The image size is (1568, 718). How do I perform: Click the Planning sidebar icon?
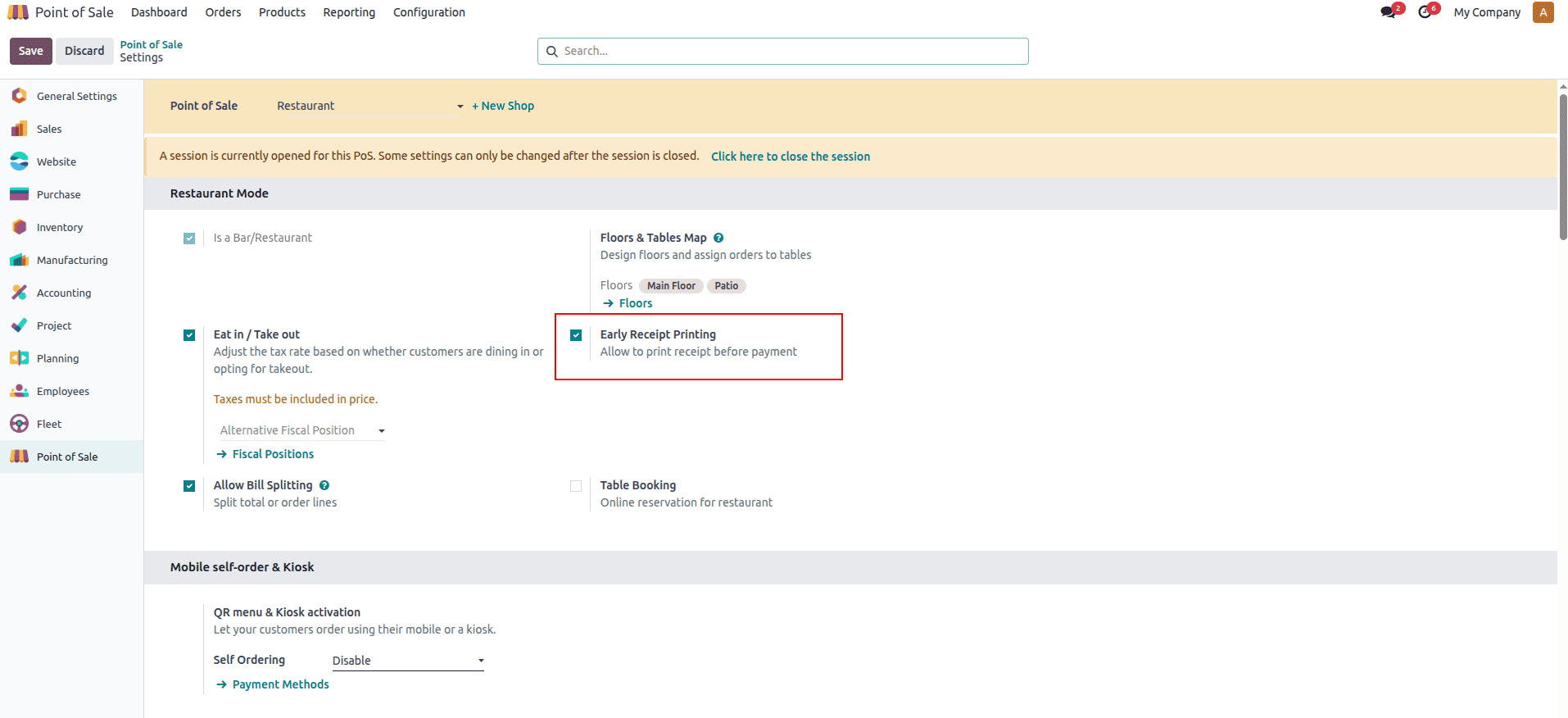(x=20, y=358)
